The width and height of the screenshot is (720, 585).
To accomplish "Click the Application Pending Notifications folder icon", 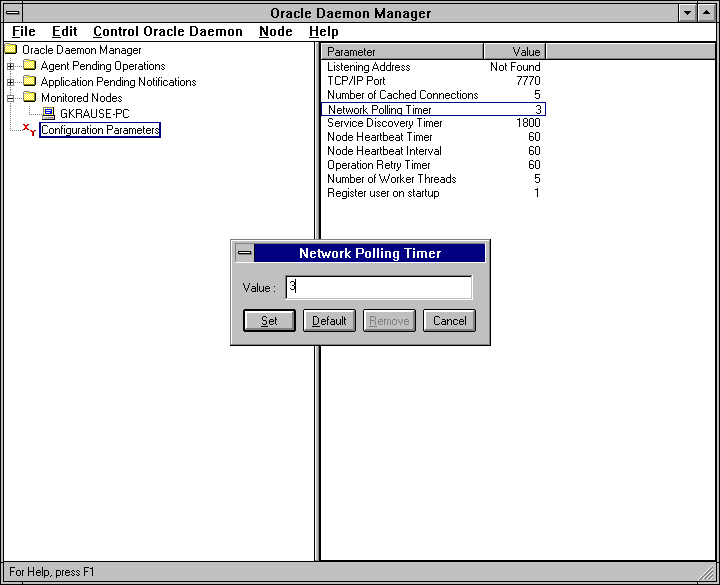I will (29, 82).
